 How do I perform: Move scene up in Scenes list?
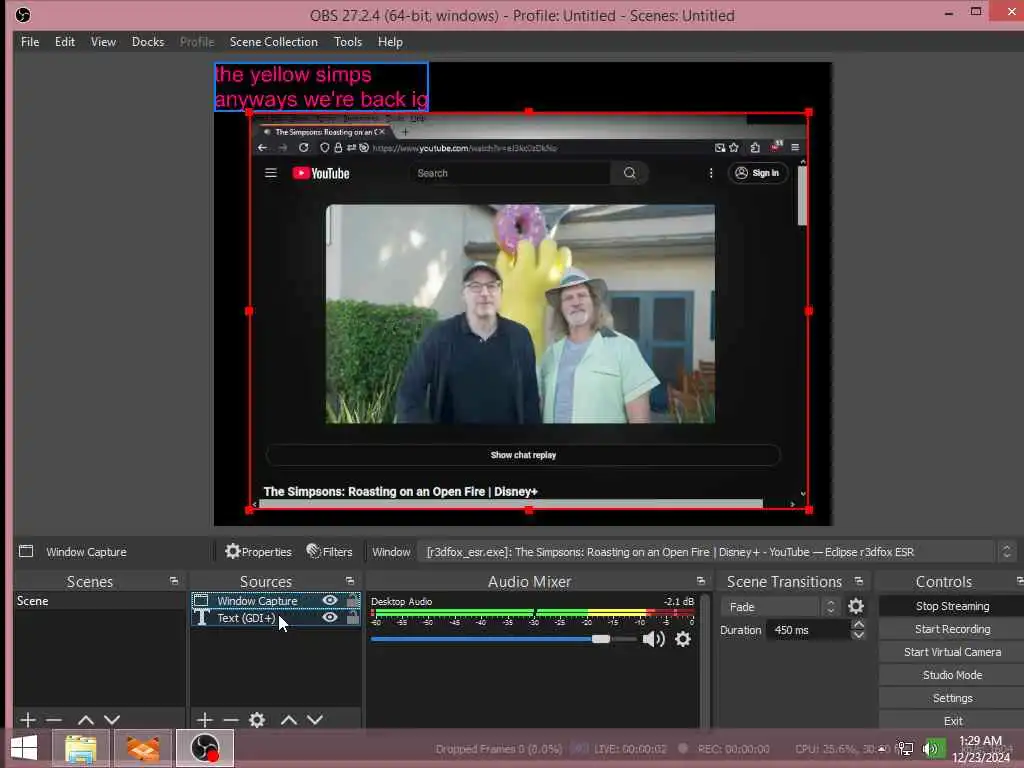pos(86,720)
